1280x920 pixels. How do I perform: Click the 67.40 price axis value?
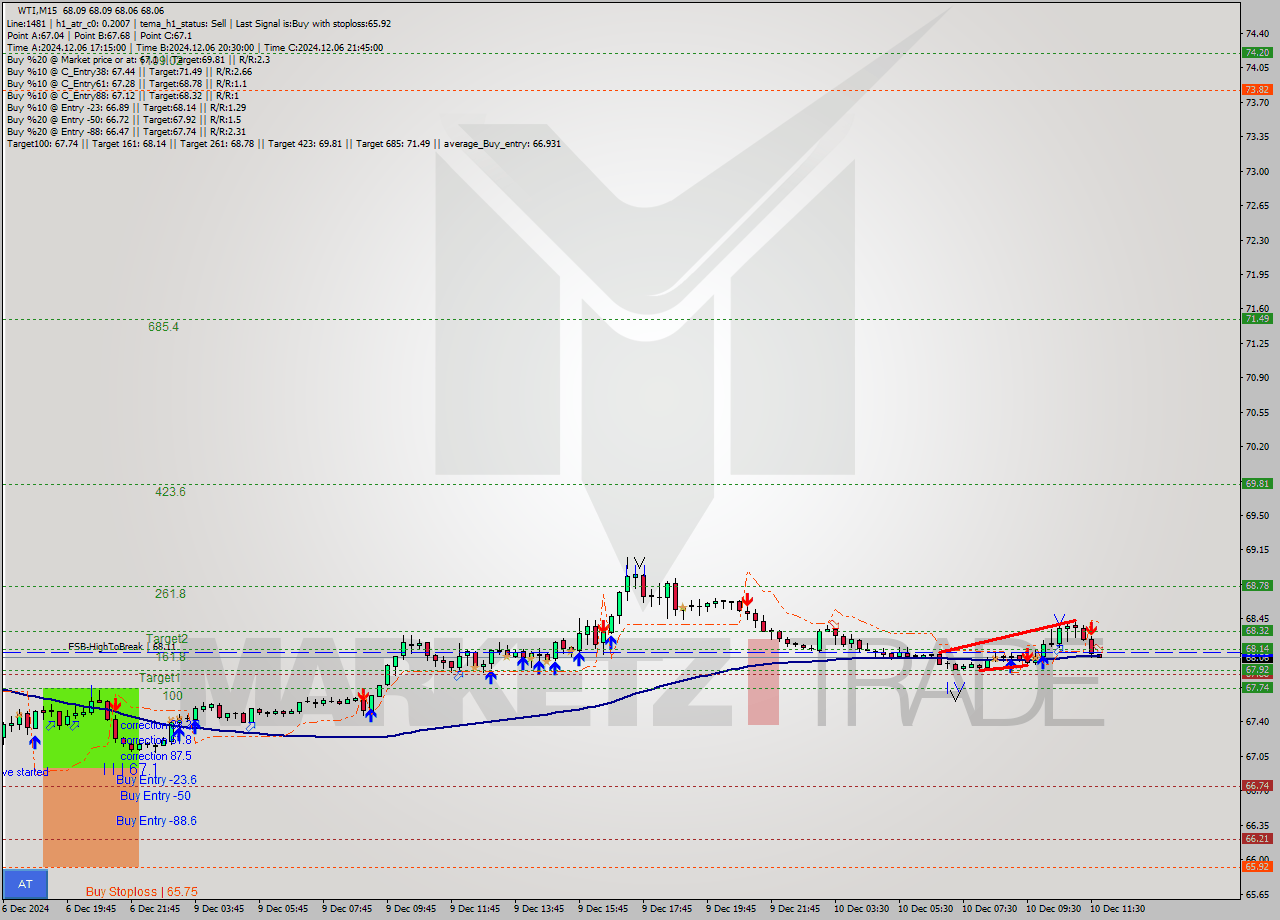tap(1256, 722)
